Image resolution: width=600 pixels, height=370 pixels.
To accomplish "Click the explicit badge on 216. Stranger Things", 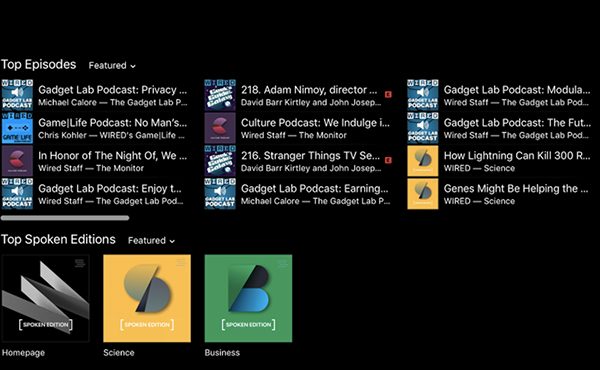I will [x=388, y=160].
